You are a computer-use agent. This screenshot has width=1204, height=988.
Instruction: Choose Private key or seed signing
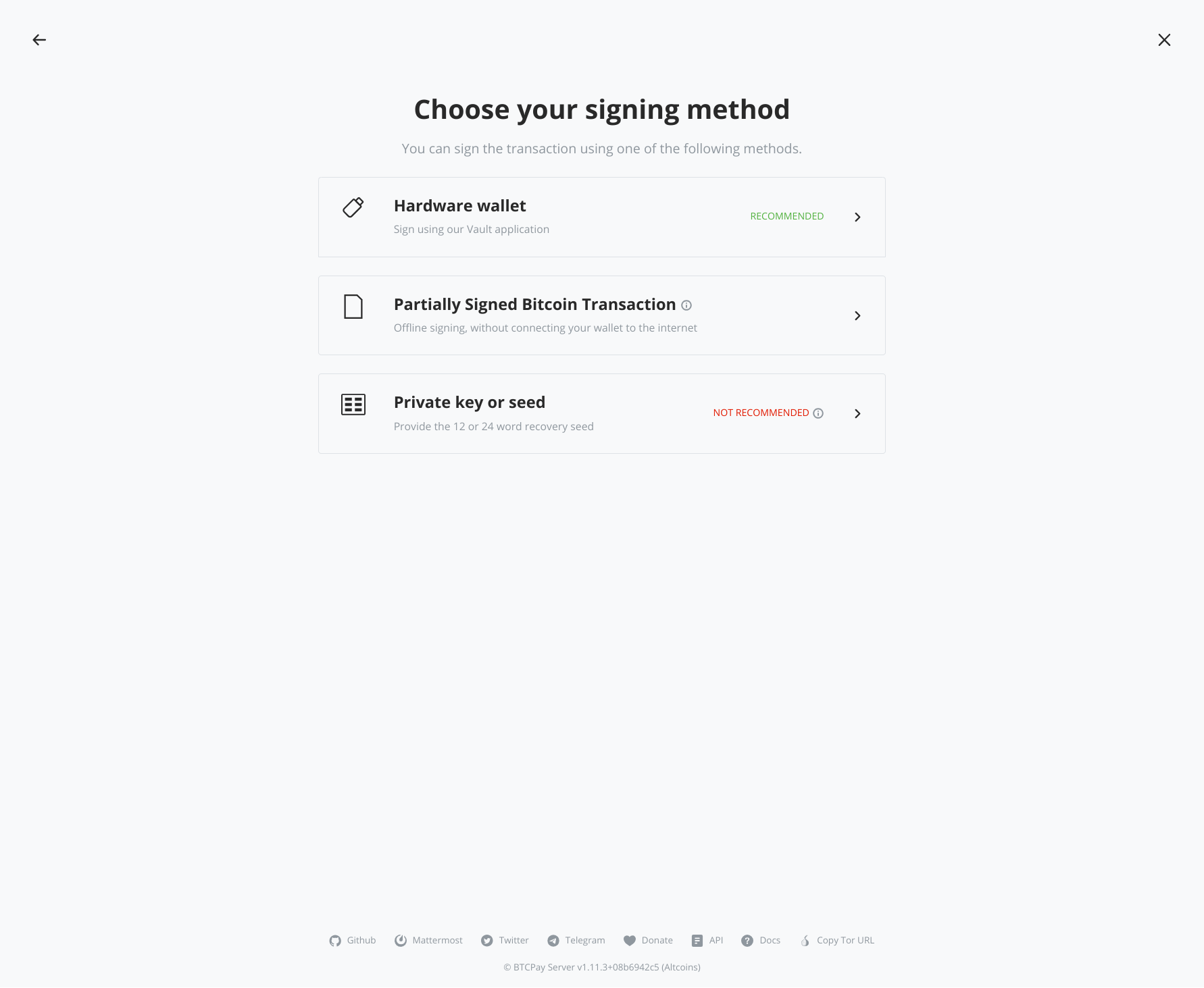coord(601,413)
